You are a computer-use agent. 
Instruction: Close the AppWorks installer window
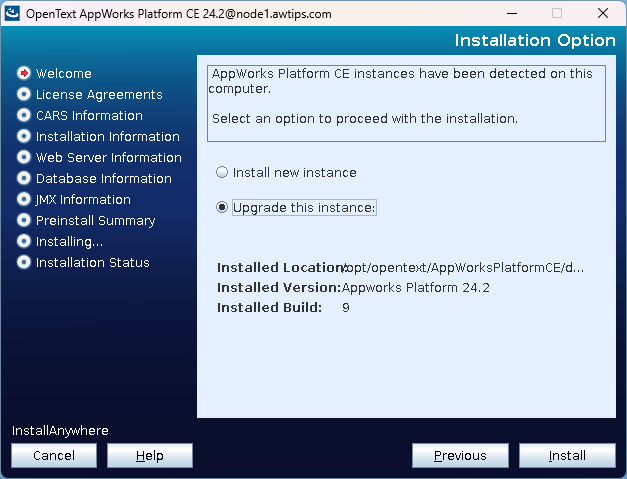[603, 14]
